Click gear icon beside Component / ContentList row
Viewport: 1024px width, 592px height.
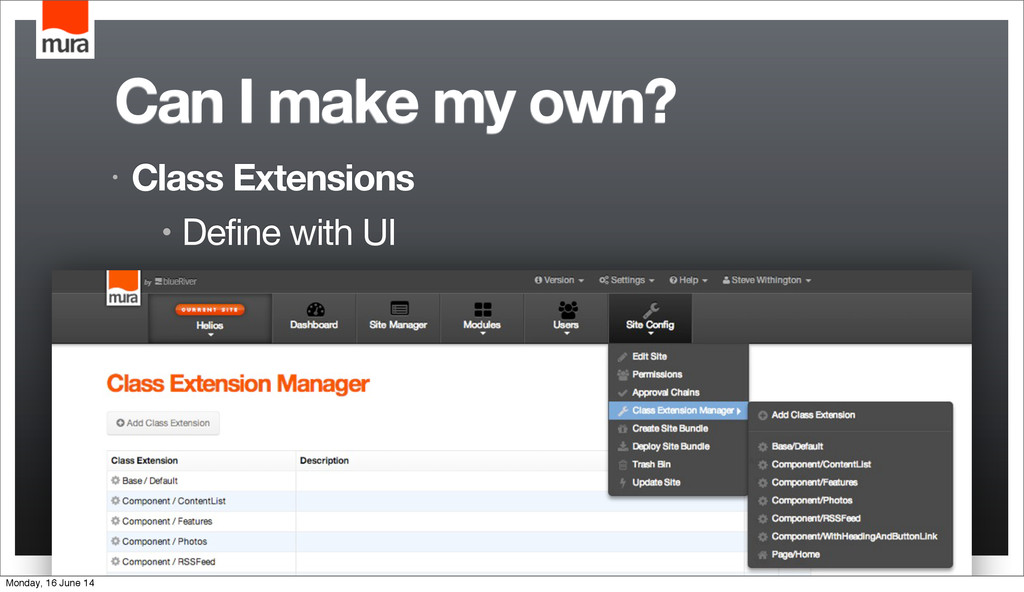point(116,501)
